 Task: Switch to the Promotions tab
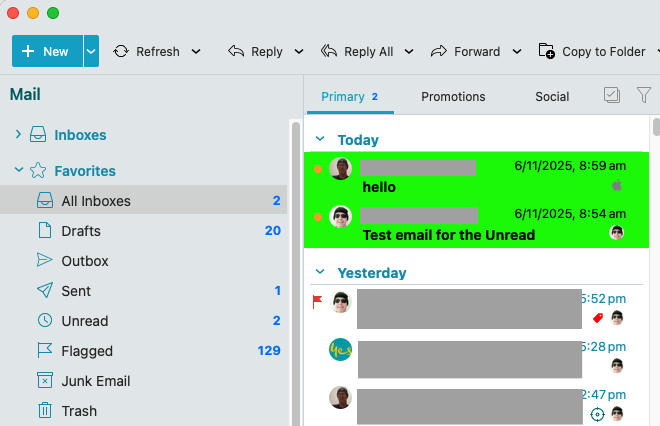[x=453, y=97]
